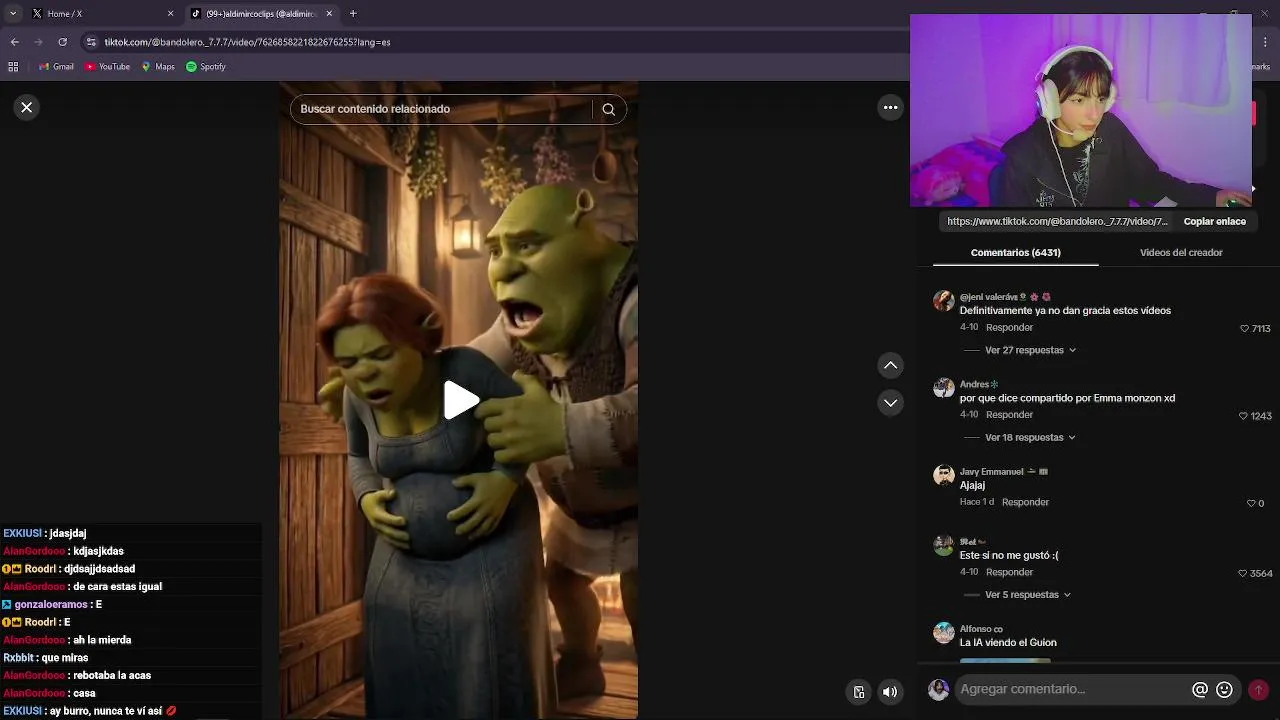Open the emoji picker in comment box
This screenshot has width=1280, height=720.
point(1224,690)
